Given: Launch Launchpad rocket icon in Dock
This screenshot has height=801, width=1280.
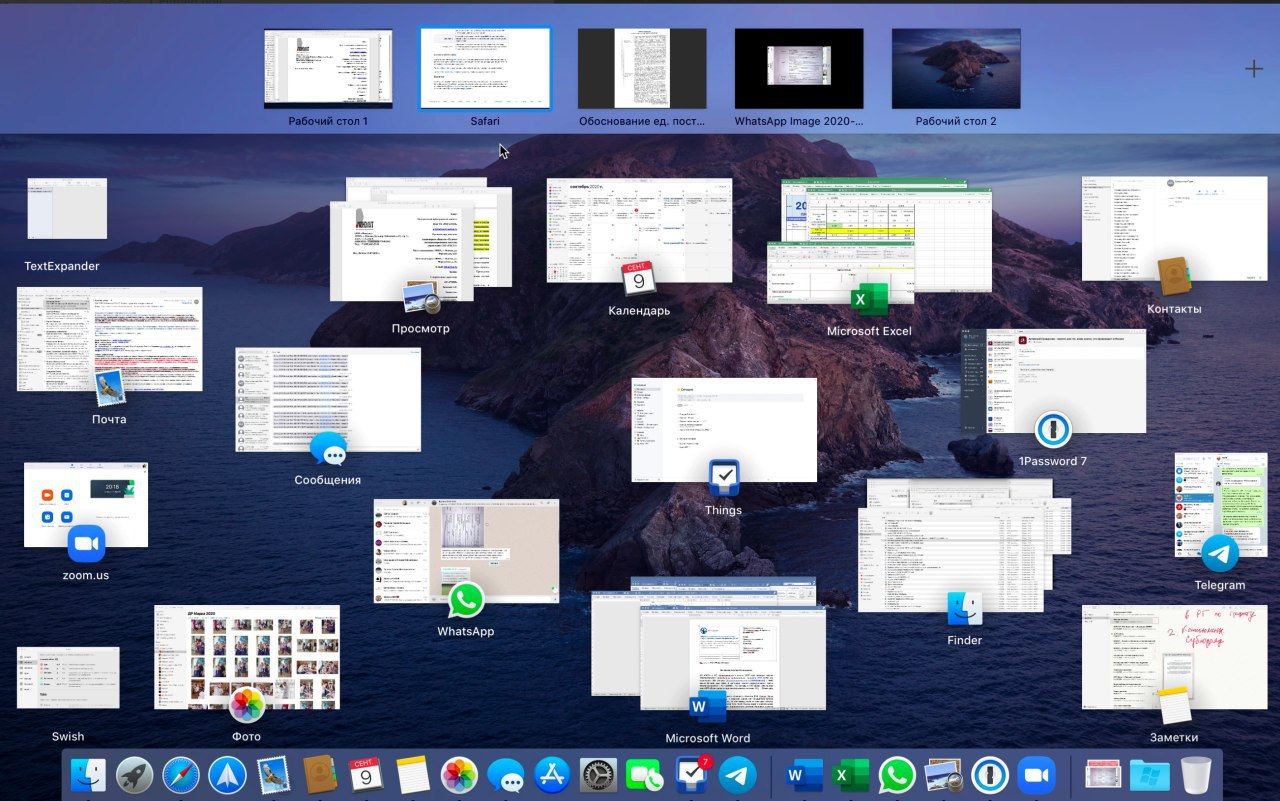Looking at the screenshot, I should tap(135, 775).
